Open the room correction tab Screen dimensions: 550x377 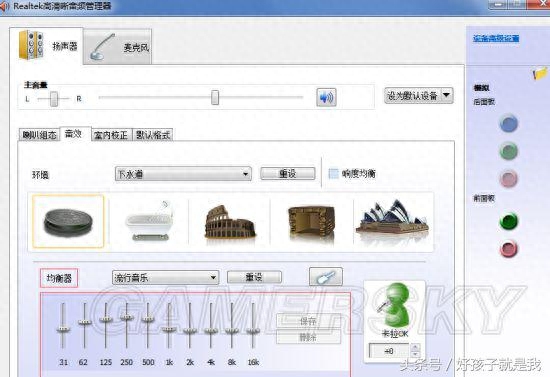(111, 135)
